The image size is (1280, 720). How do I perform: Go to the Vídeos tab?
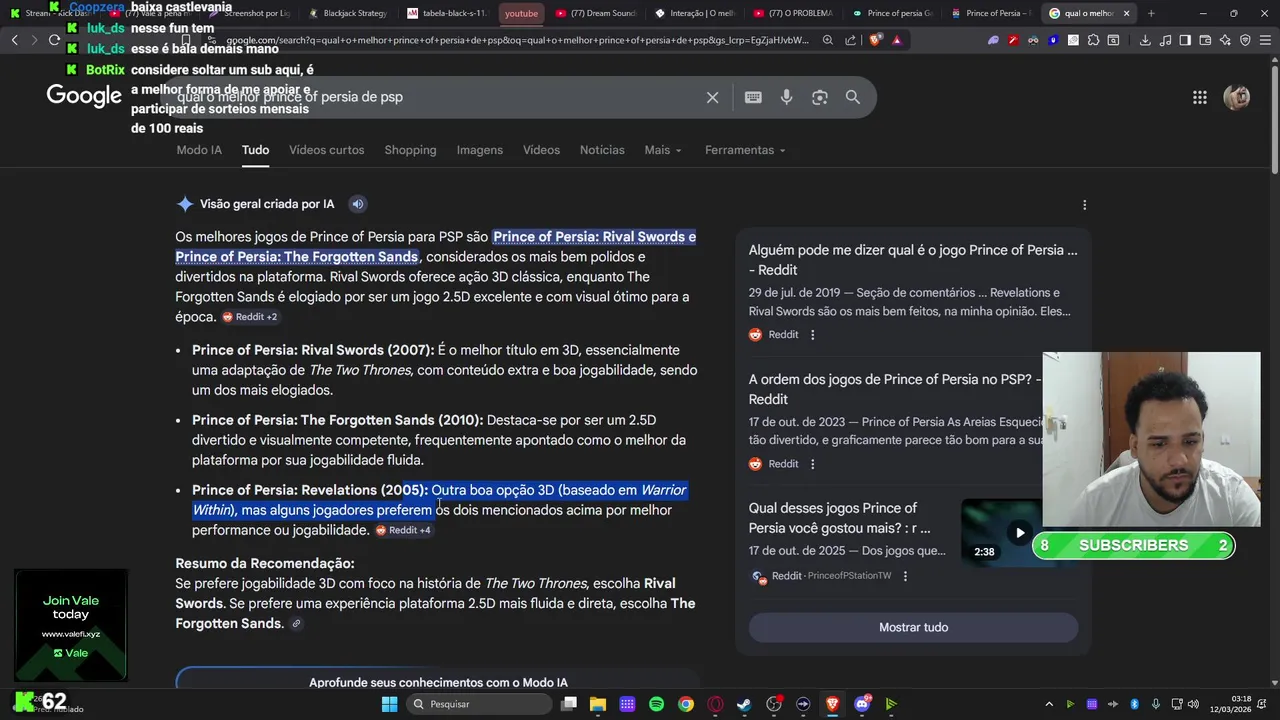click(x=541, y=150)
